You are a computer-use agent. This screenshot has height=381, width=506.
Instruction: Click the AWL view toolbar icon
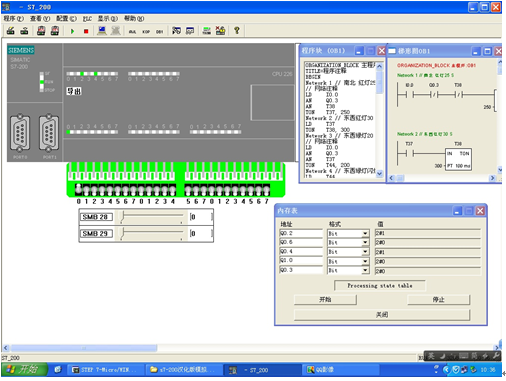(x=132, y=32)
